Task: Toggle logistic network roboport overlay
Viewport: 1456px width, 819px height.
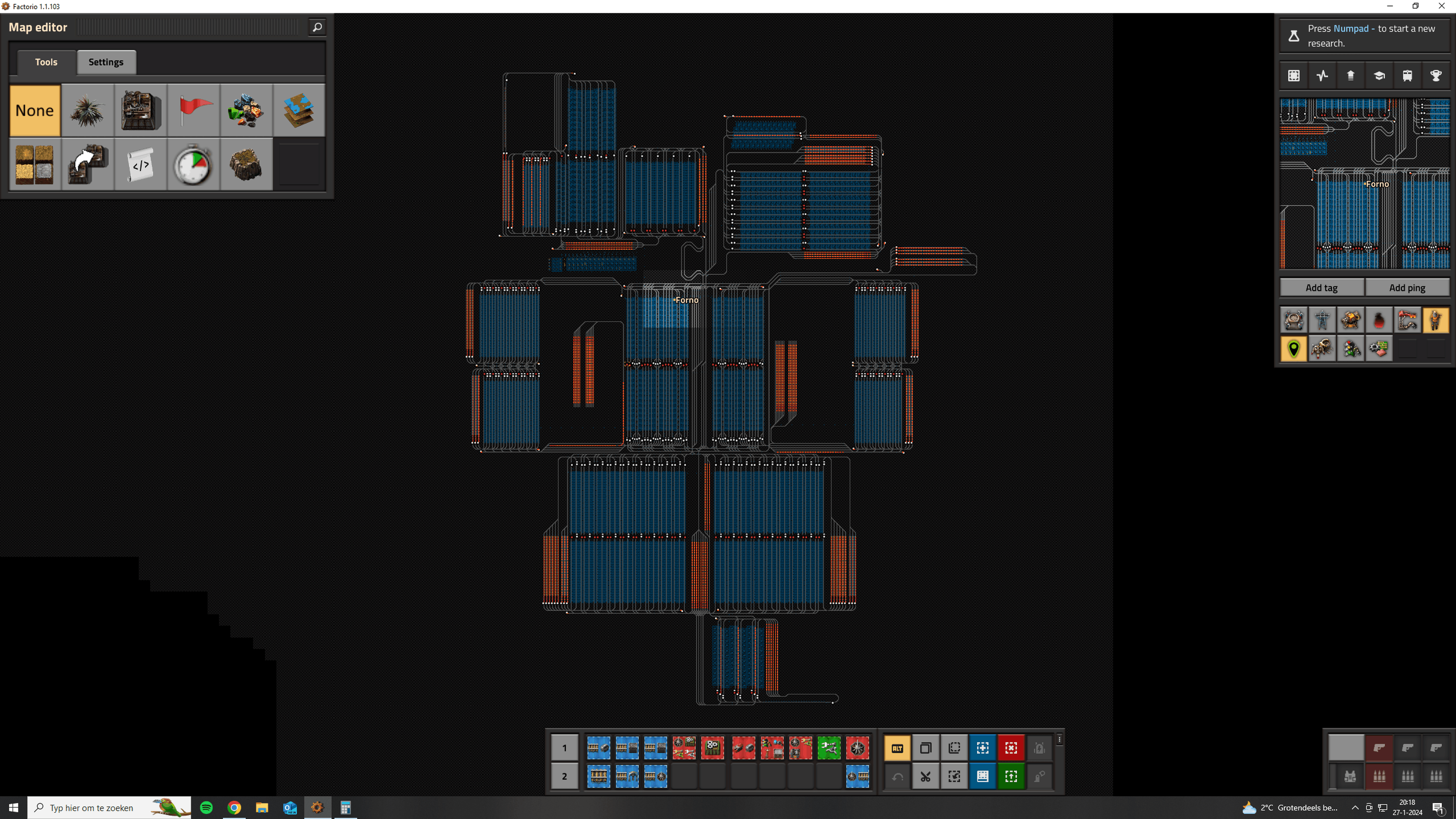Action: click(x=1294, y=321)
